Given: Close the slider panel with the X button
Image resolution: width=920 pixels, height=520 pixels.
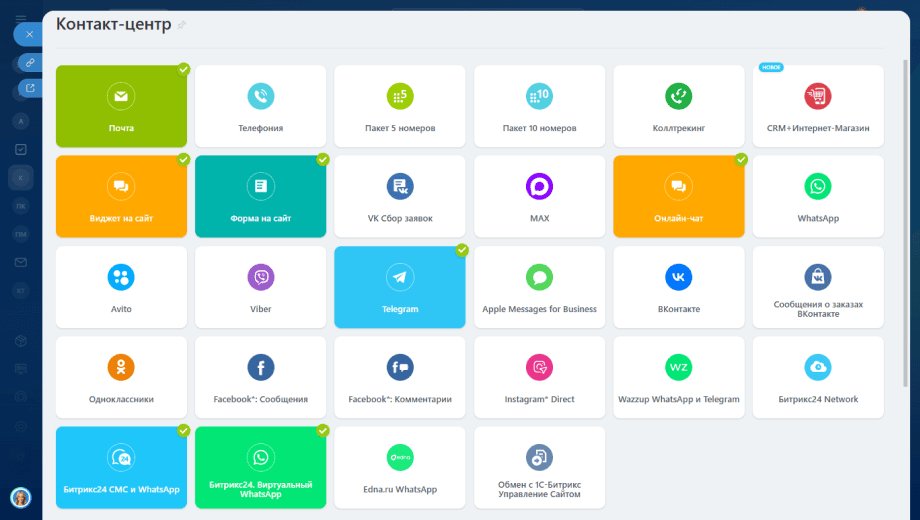Looking at the screenshot, I should 29,35.
